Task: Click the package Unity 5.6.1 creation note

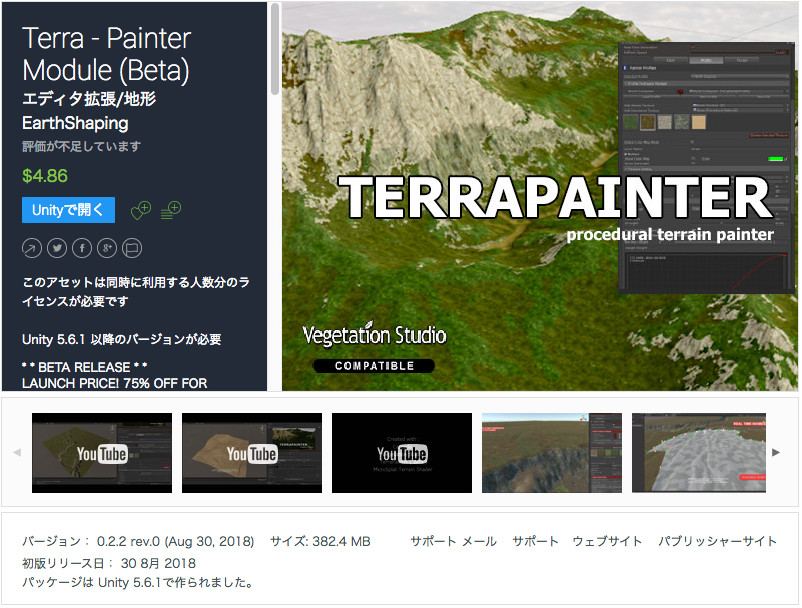Action: 138,582
